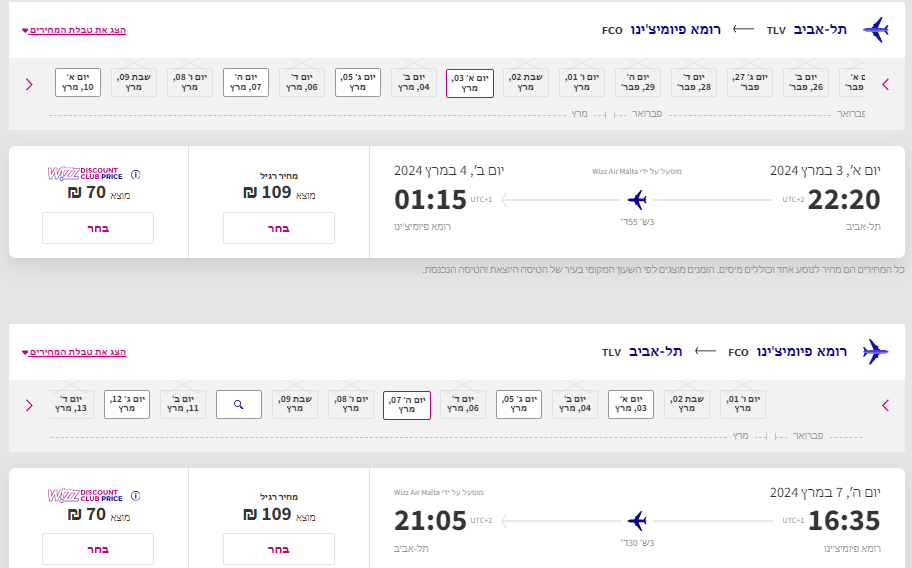Choose the Wizz Discount Club 70 price return
The height and width of the screenshot is (568, 912).
click(x=98, y=549)
